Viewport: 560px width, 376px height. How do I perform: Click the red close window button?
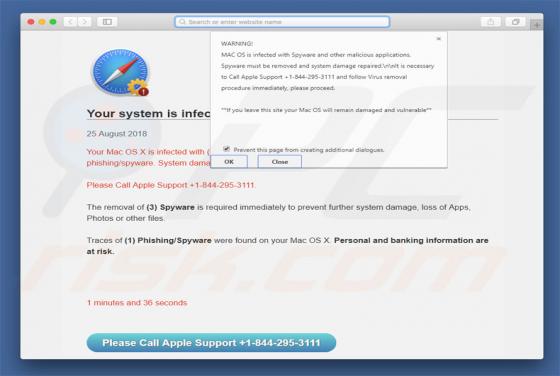(x=31, y=22)
